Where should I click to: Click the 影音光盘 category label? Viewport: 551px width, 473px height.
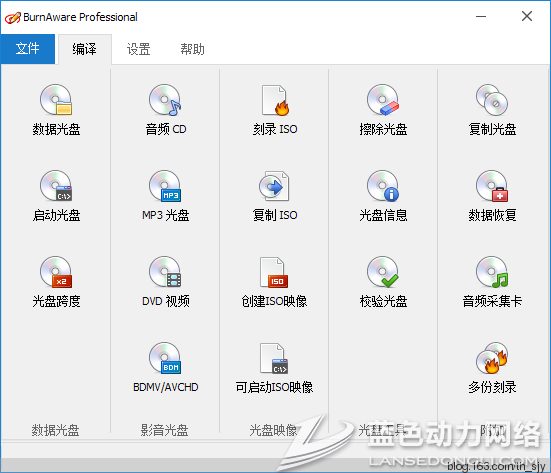coord(164,430)
